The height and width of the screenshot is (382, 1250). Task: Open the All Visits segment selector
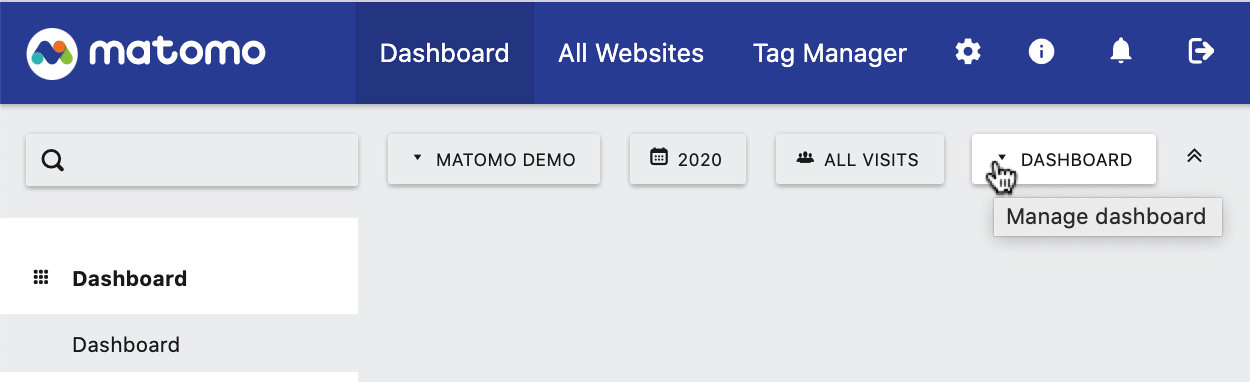pyautogui.click(x=860, y=159)
